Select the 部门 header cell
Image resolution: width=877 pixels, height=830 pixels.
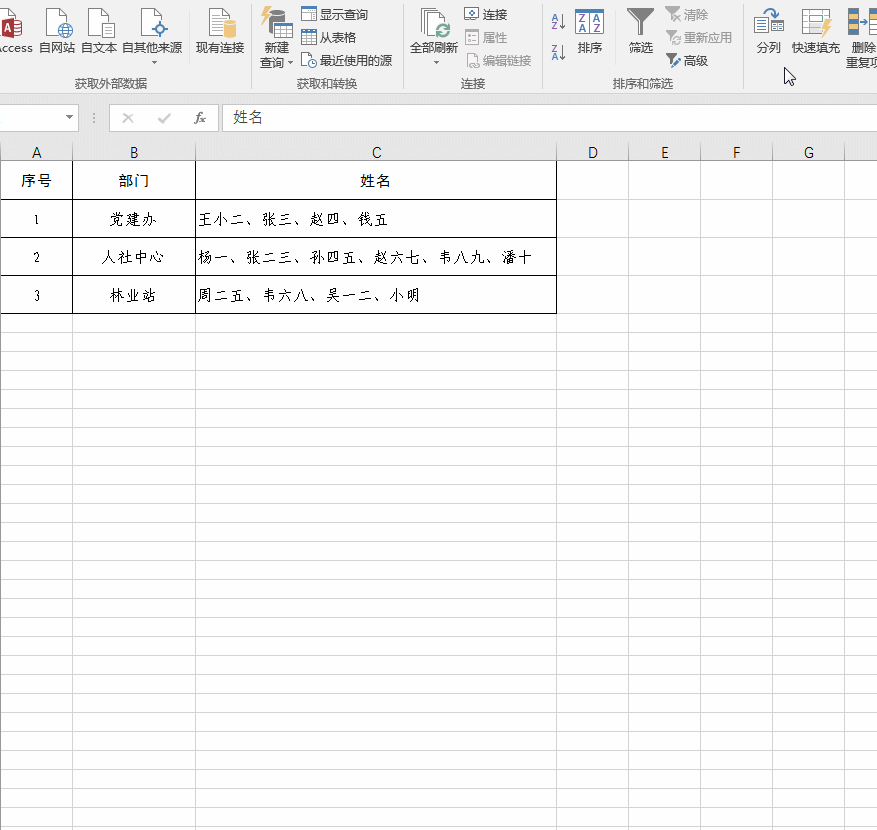pos(134,180)
